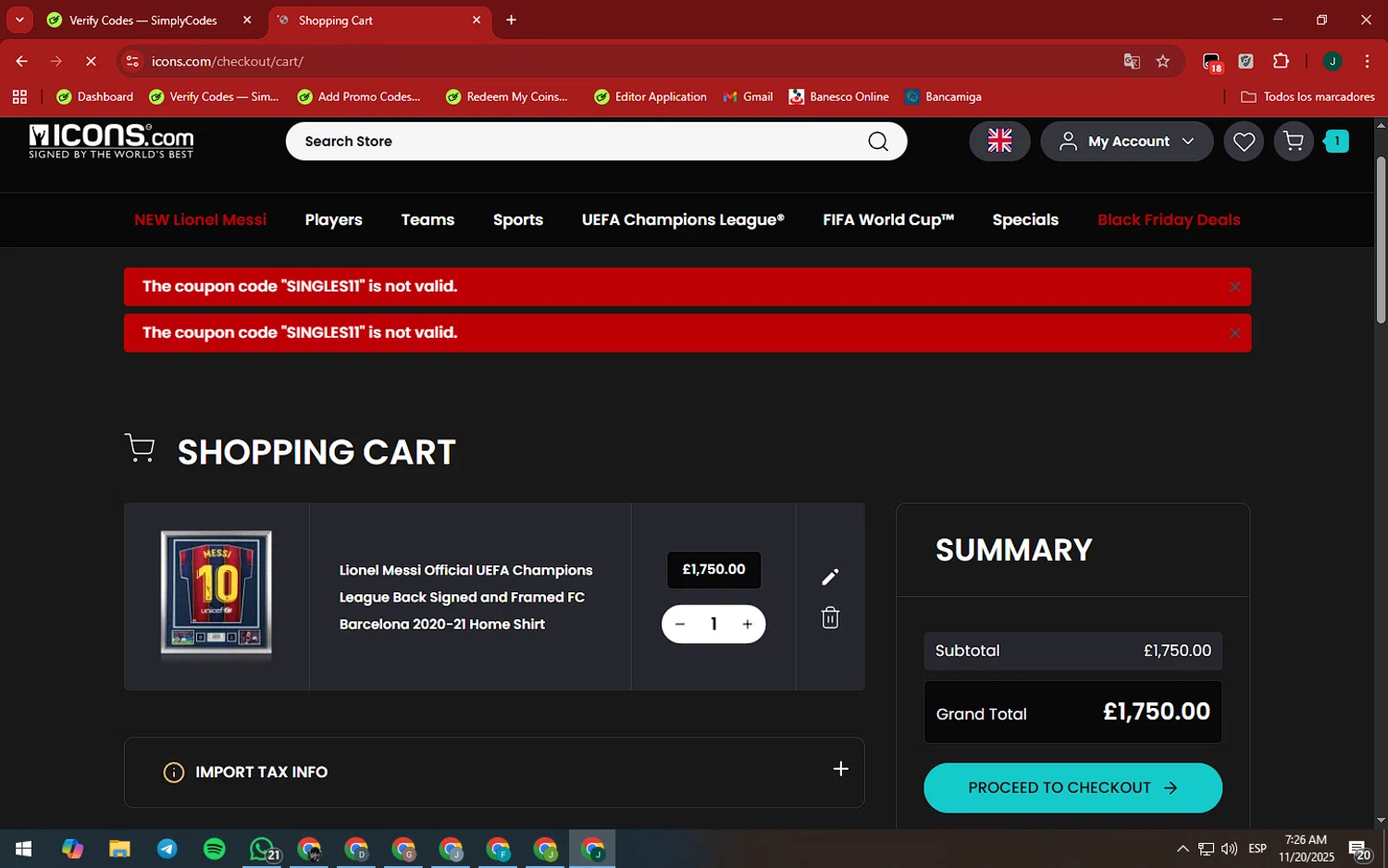The image size is (1388, 868).
Task: Open the cart icon in header
Action: tap(1294, 142)
